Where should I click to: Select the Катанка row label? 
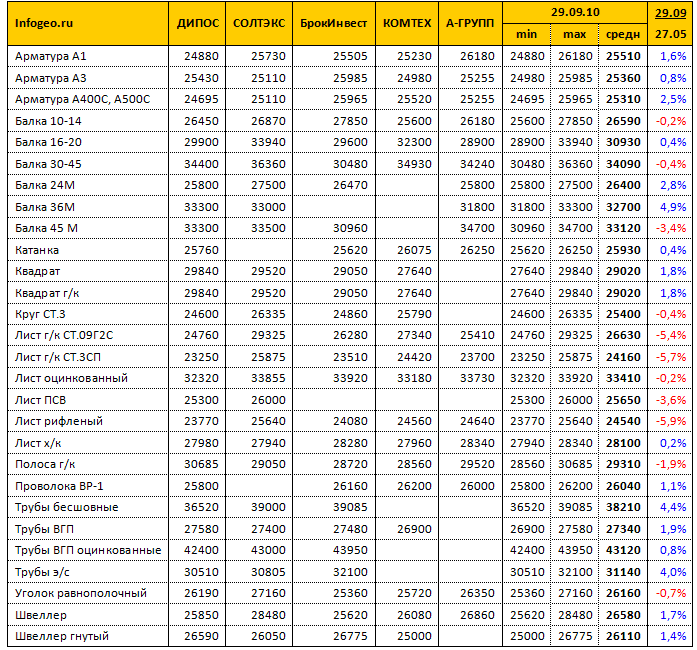pyautogui.click(x=37, y=250)
